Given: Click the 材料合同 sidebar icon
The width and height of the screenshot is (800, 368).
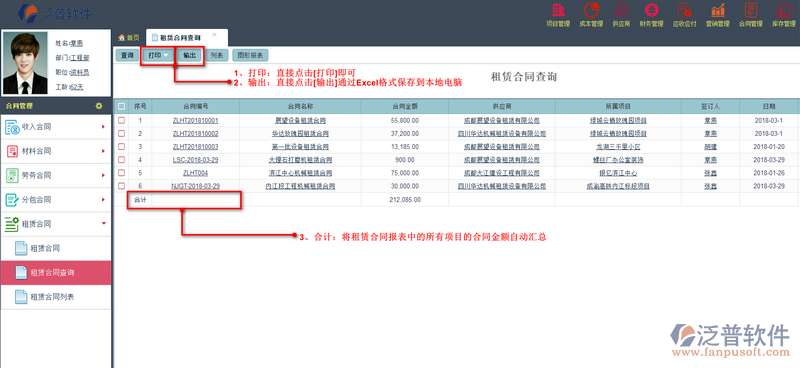Looking at the screenshot, I should coord(12,151).
